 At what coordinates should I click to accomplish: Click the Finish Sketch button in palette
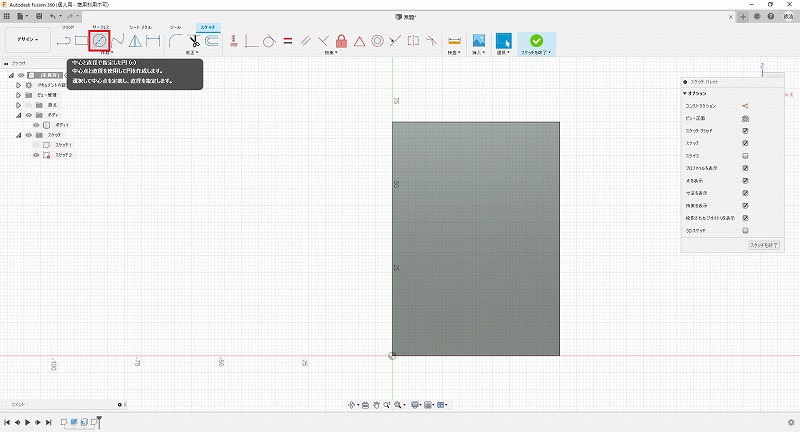(763, 244)
